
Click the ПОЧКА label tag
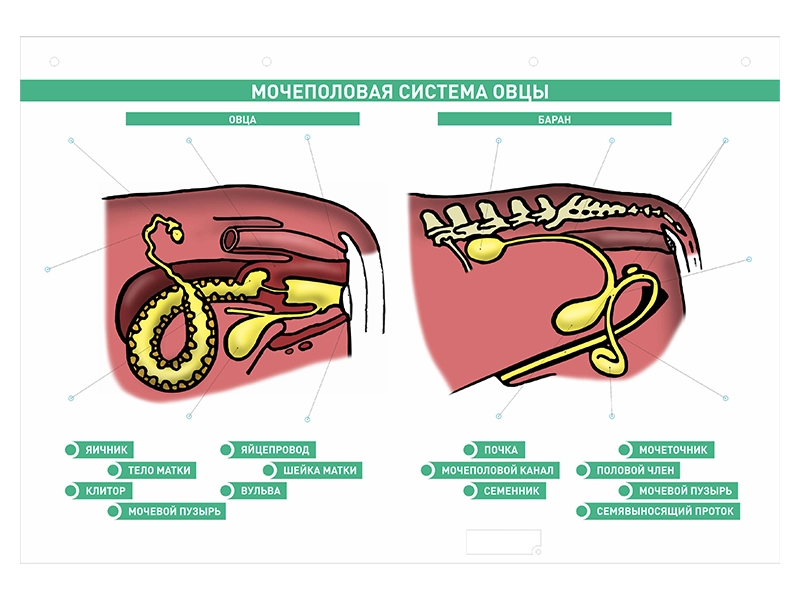pos(494,449)
